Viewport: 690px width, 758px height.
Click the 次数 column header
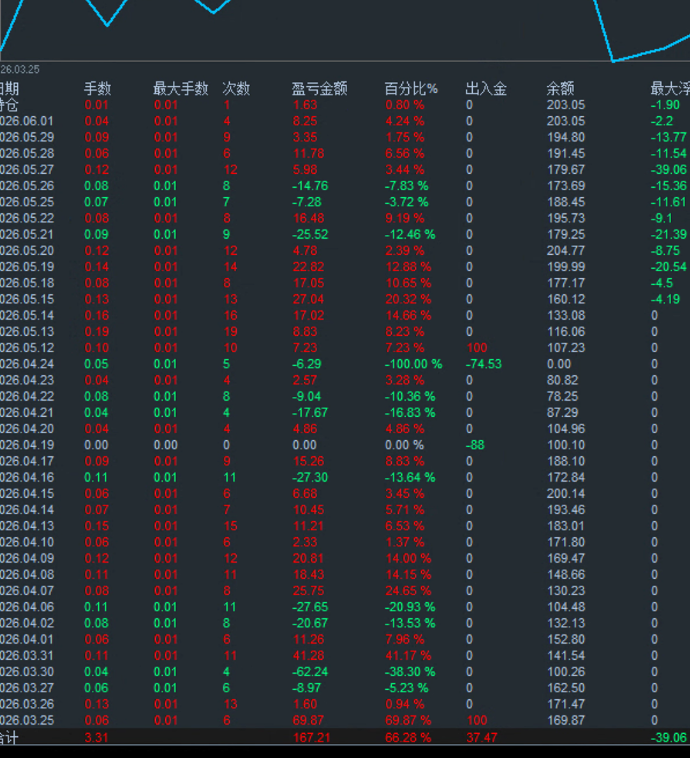(236, 88)
